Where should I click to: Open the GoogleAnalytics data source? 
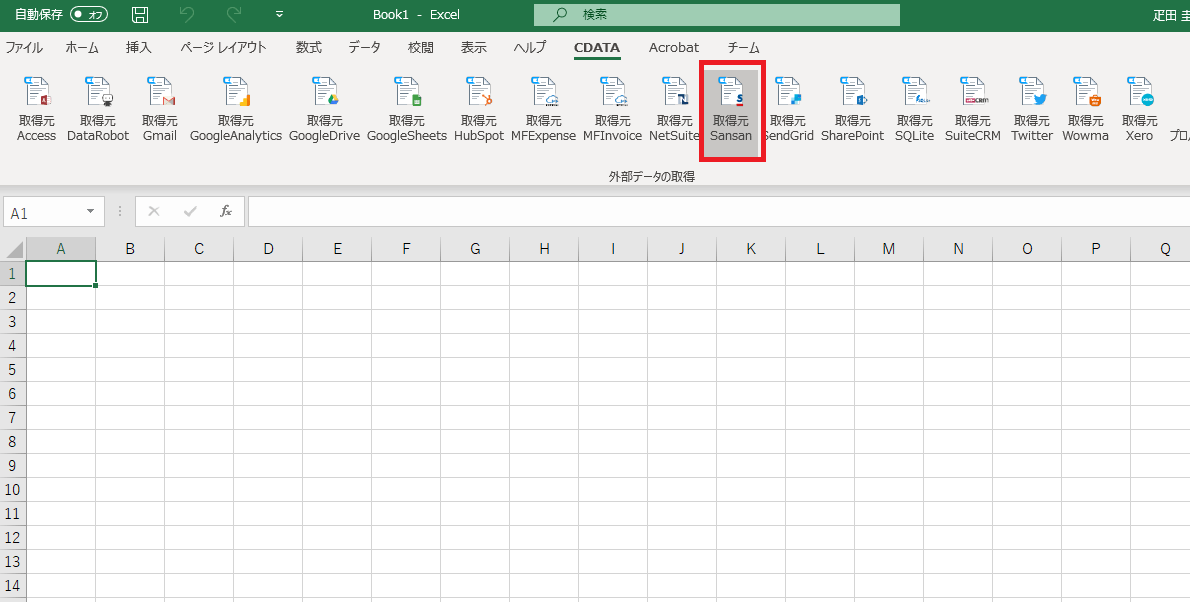pos(236,109)
